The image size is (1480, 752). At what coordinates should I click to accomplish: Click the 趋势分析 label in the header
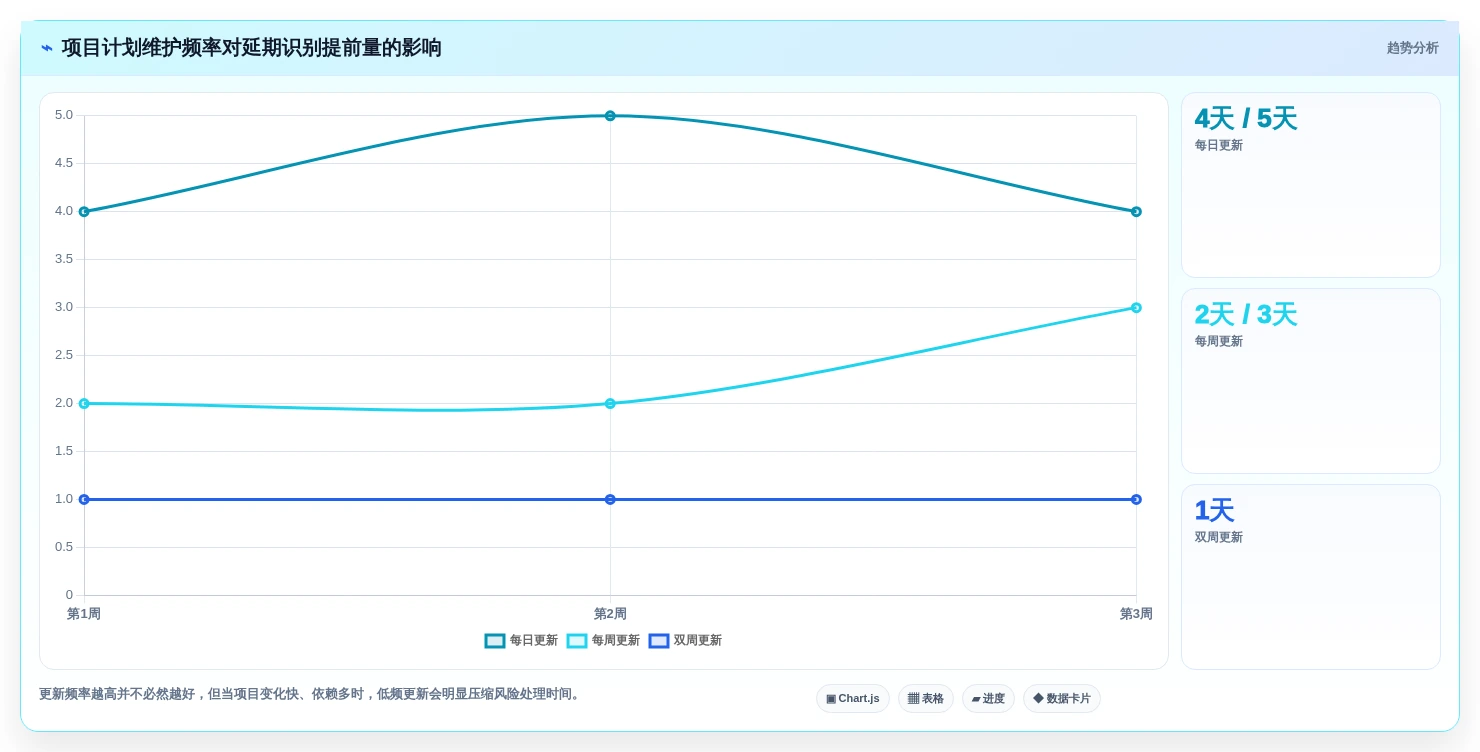(1413, 48)
